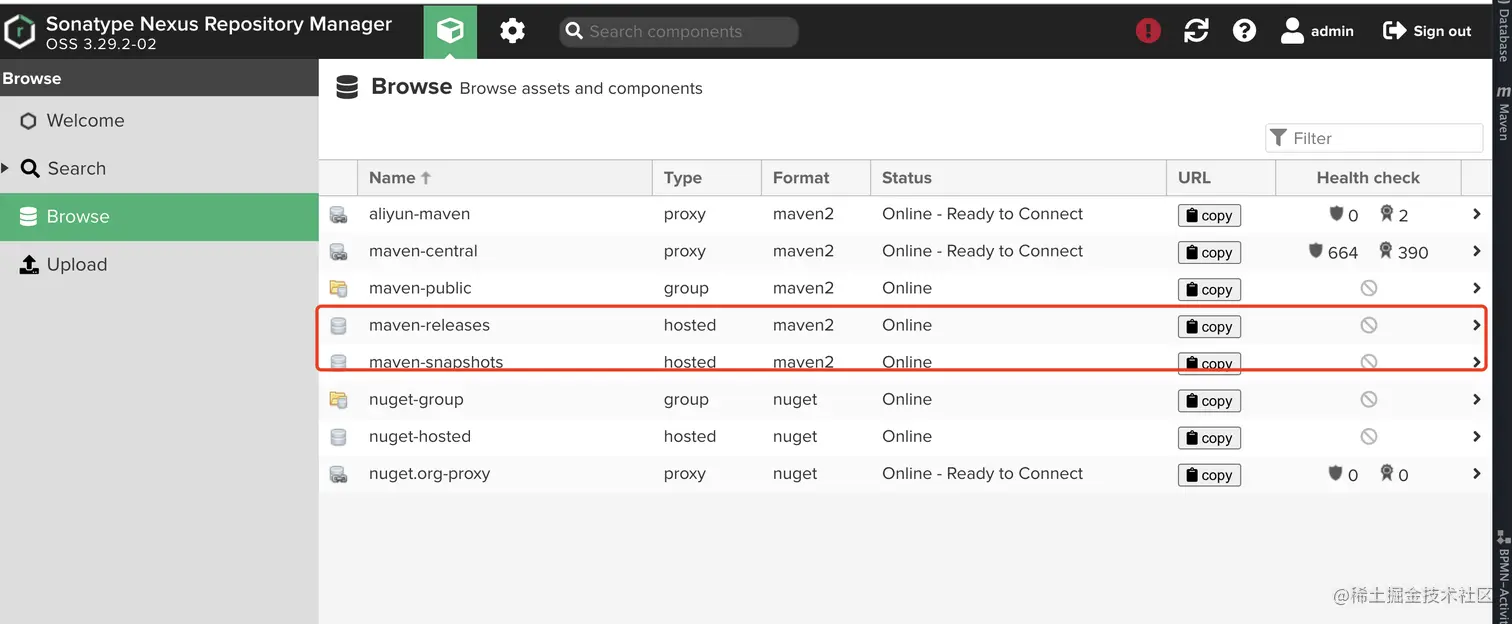Open nuget-hosted row arrow

1476,436
